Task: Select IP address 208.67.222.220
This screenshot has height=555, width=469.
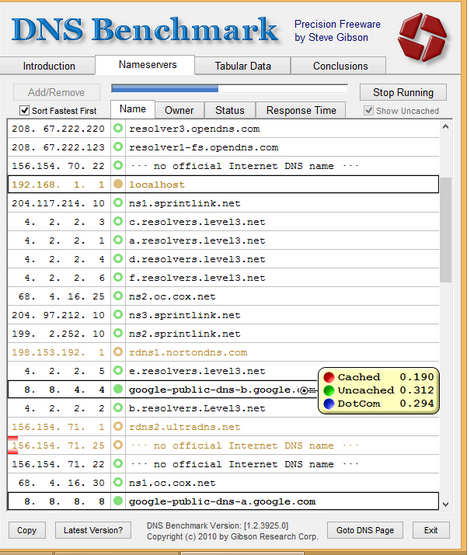Action: [x=58, y=129]
